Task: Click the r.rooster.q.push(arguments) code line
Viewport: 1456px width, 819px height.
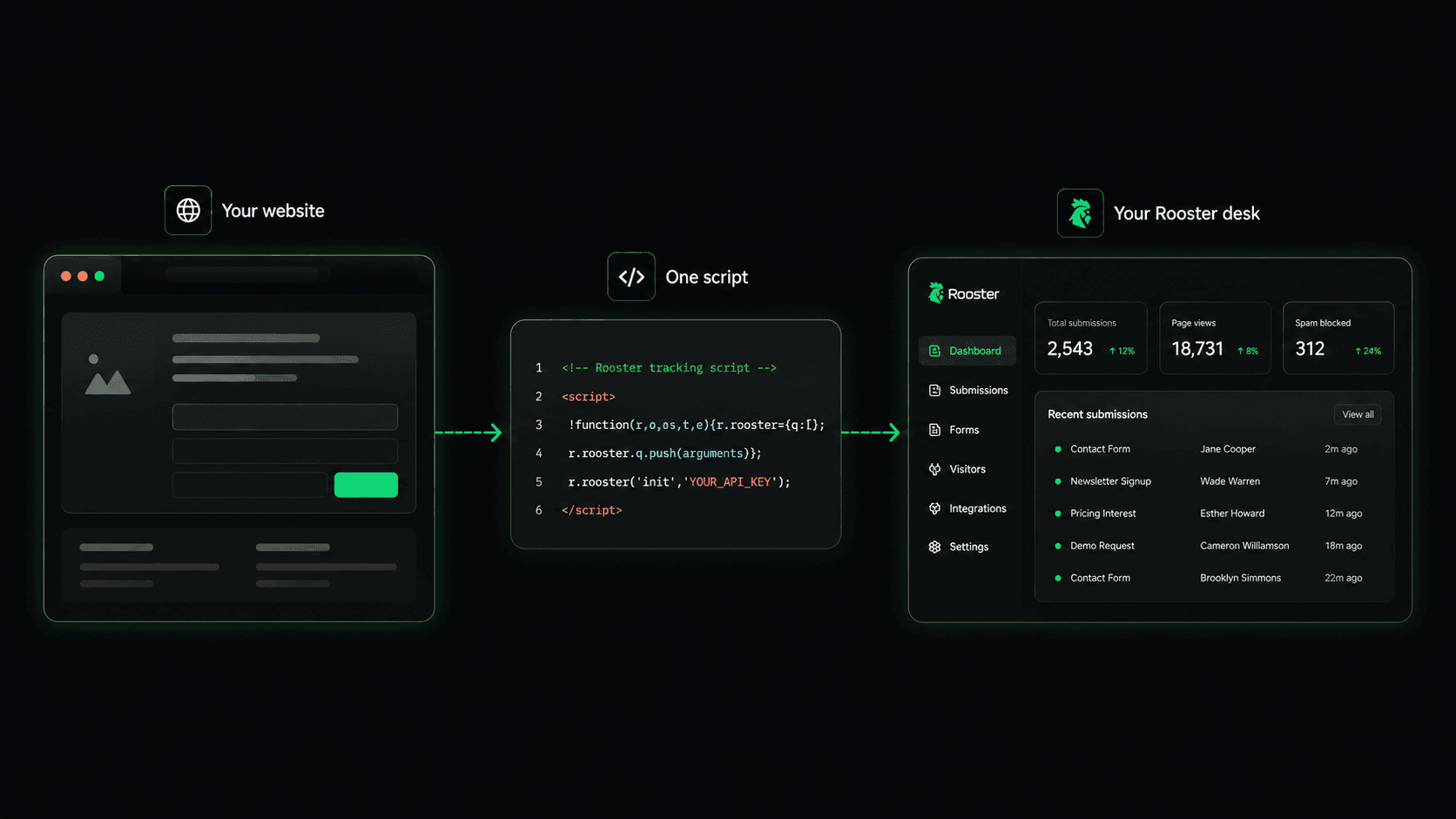Action: (x=665, y=453)
